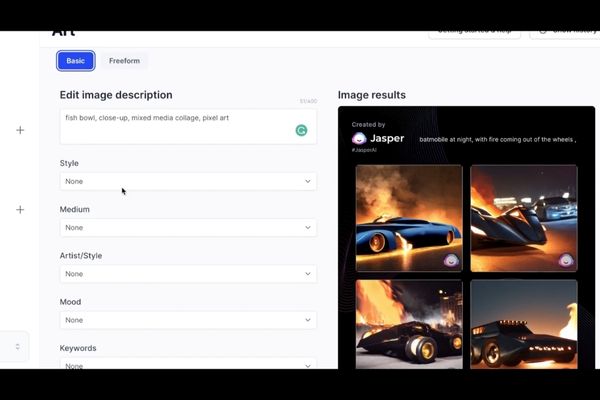This screenshot has height=400, width=600.
Task: Click the 'Edit image description' heading
Action: pos(116,95)
